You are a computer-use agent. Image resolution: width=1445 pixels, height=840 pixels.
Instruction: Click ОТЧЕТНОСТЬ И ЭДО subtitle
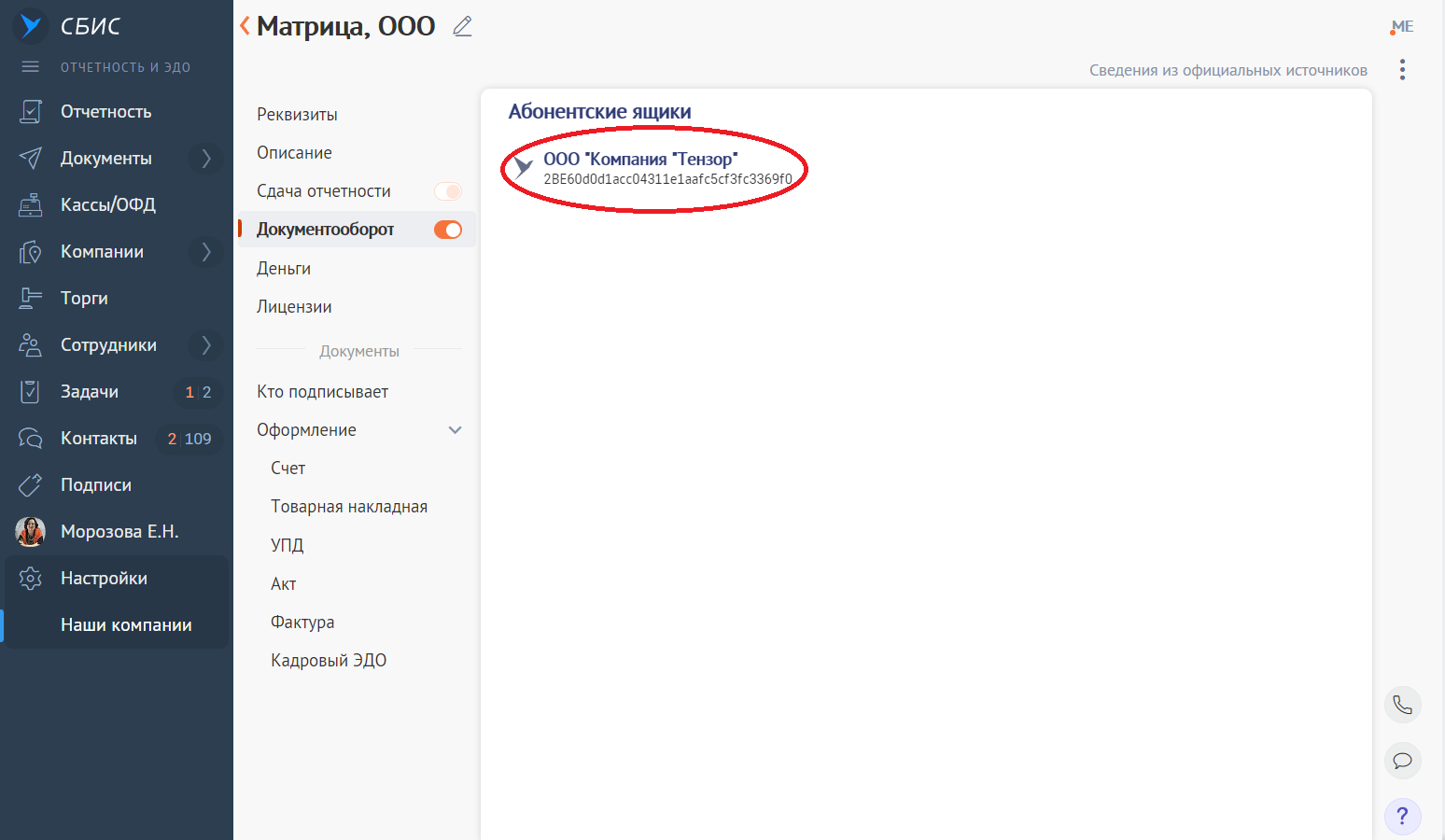click(125, 67)
